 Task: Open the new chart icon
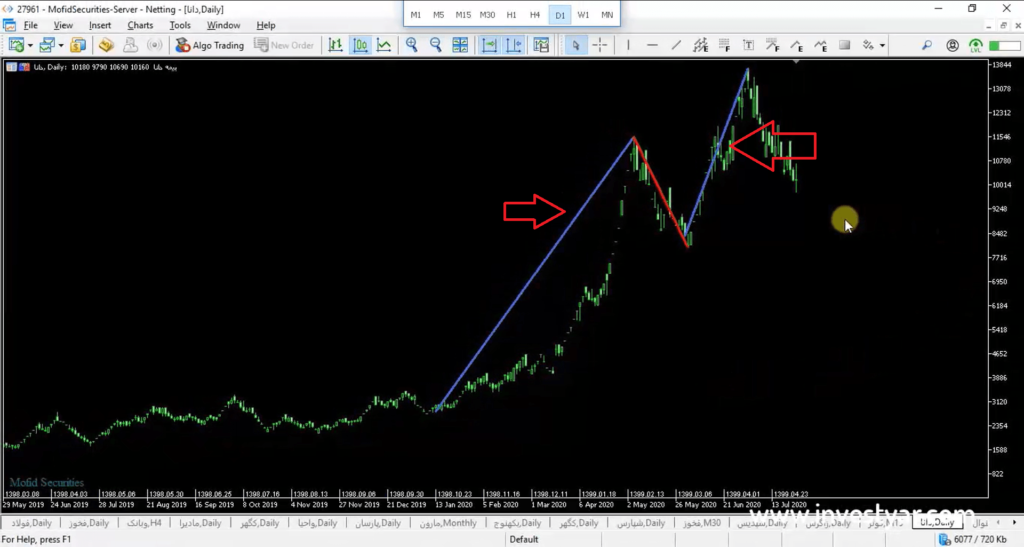click(x=16, y=45)
